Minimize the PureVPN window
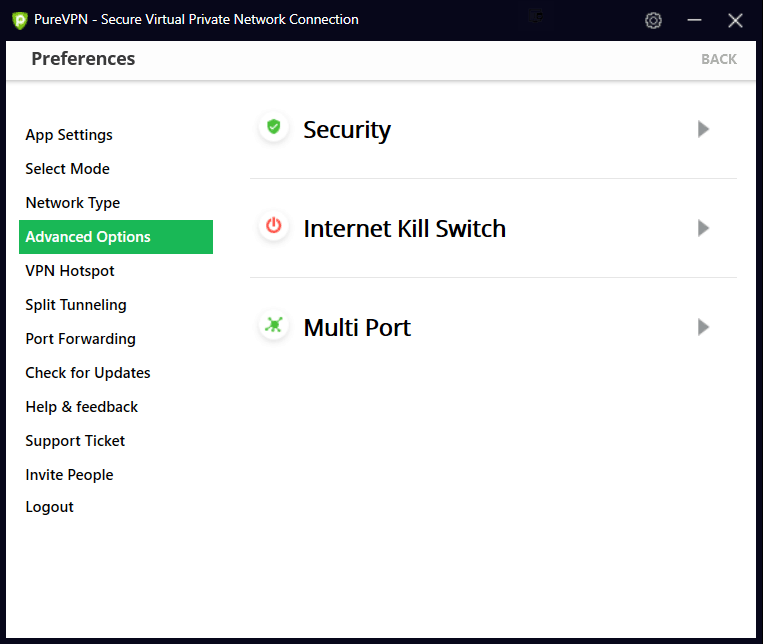This screenshot has width=763, height=644. [694, 20]
